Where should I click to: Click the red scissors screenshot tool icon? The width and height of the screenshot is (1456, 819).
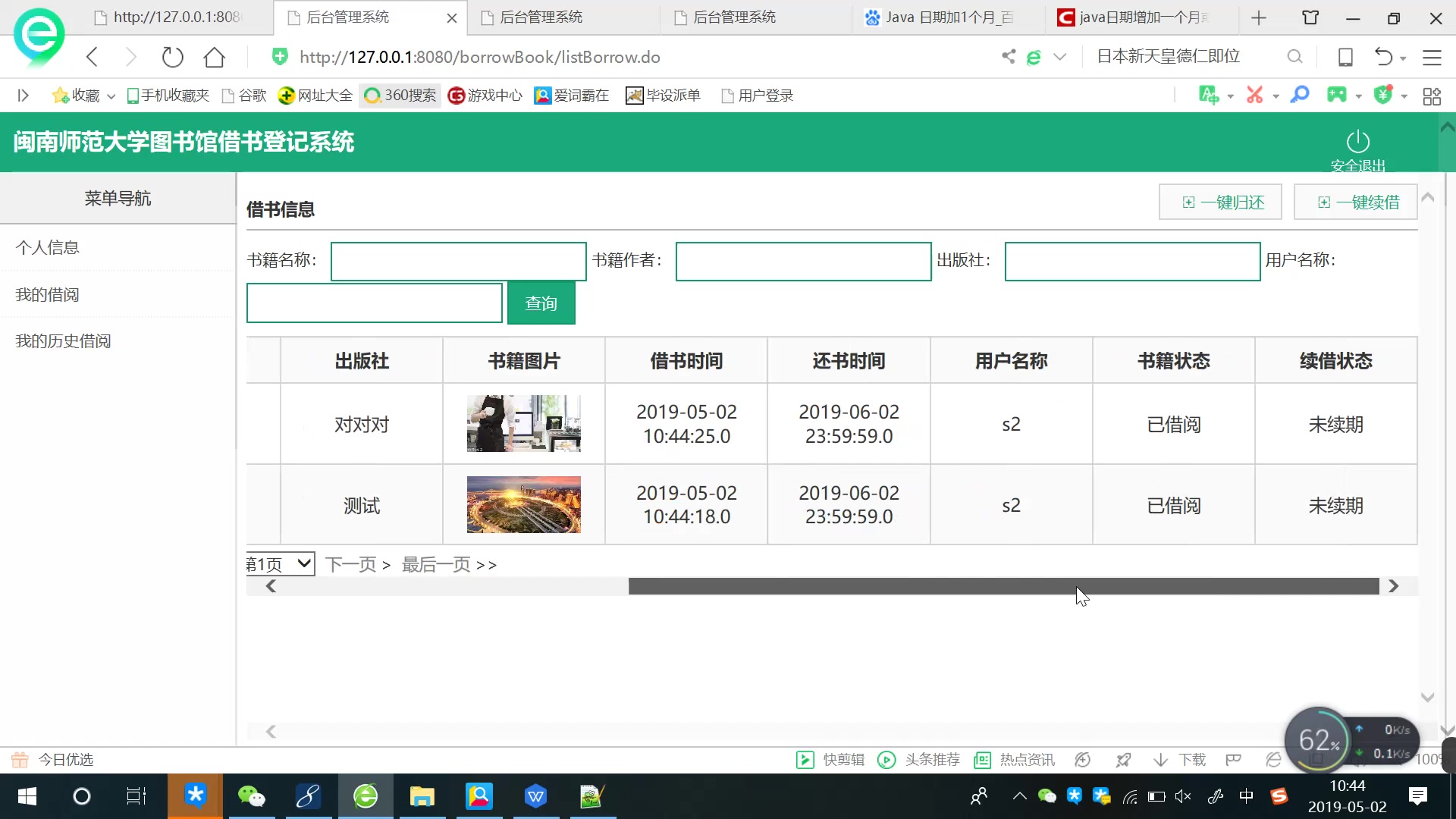pyautogui.click(x=1257, y=95)
